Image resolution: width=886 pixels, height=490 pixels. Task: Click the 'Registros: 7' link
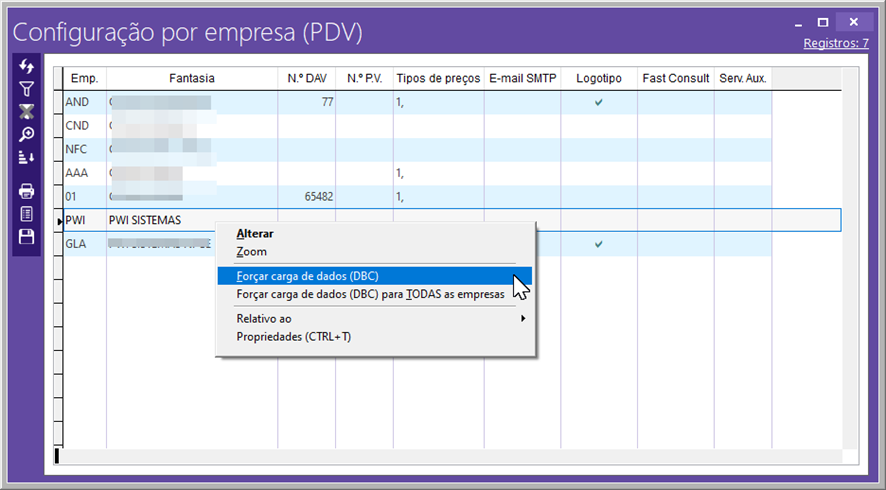tap(836, 43)
